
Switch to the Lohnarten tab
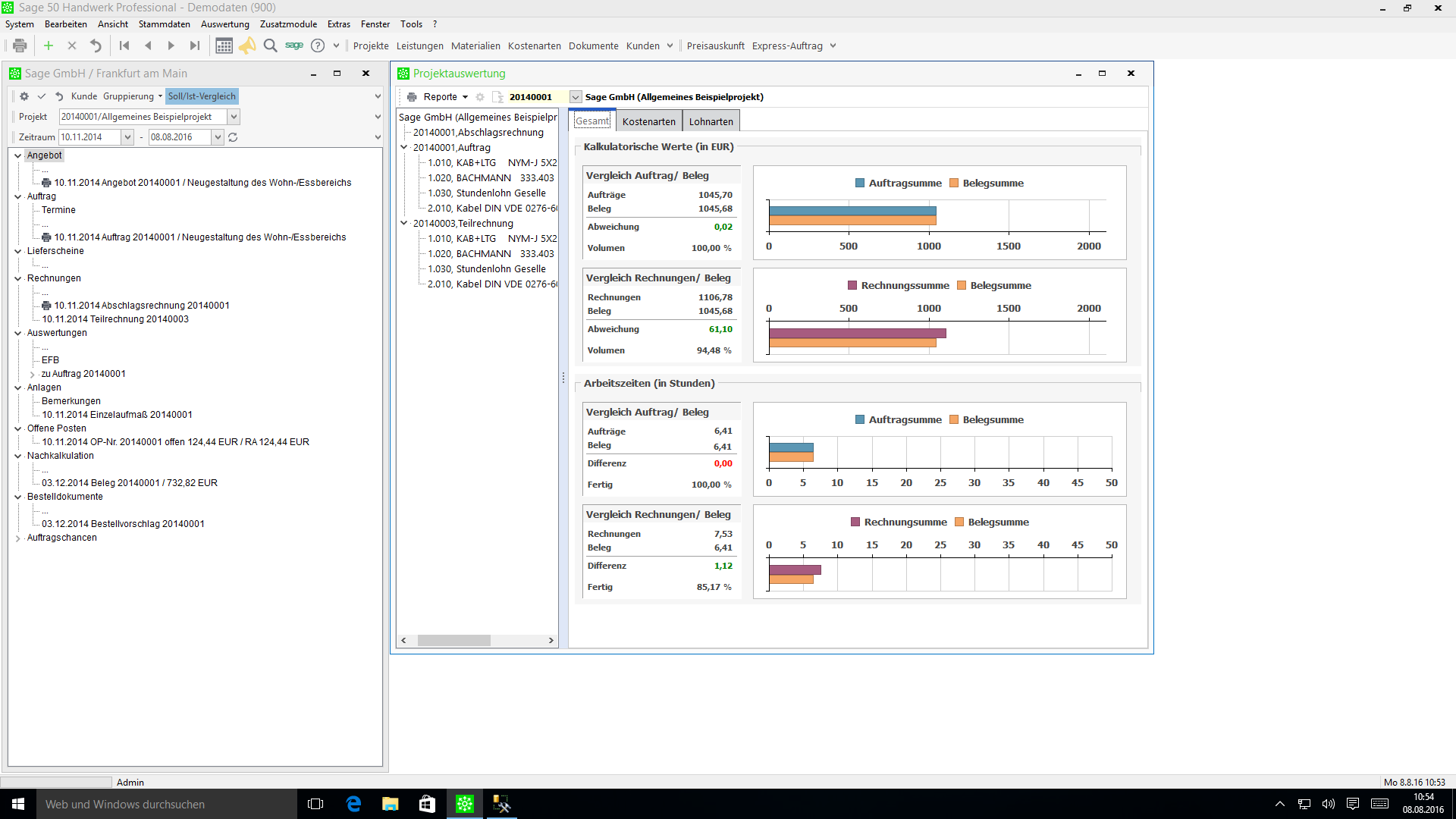711,121
